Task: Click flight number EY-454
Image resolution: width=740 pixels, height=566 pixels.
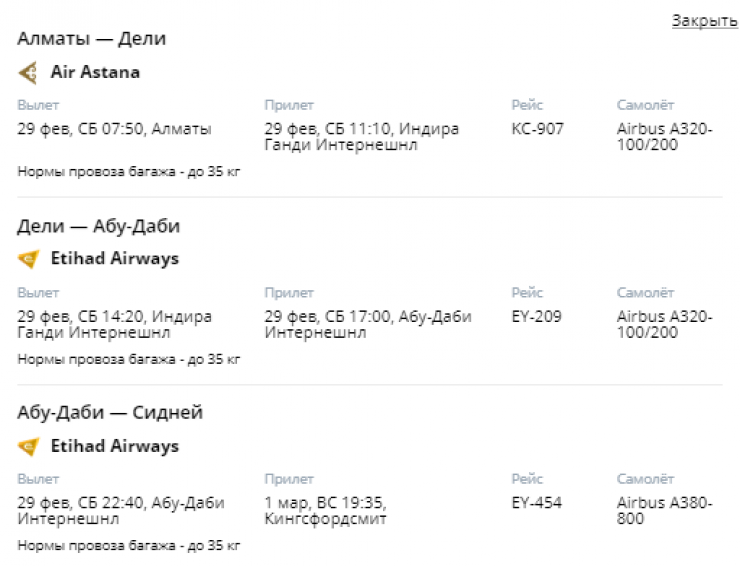Action: [x=537, y=503]
